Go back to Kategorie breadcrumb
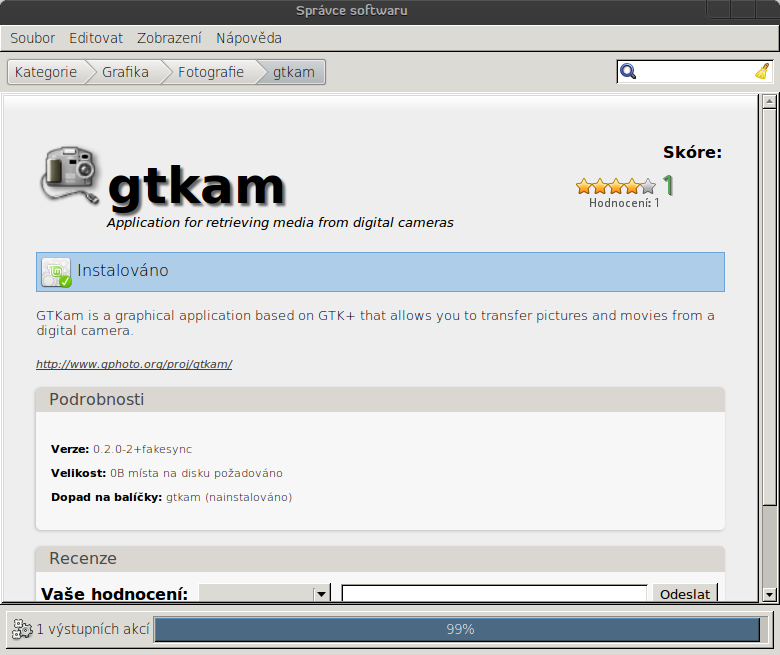 46,72
